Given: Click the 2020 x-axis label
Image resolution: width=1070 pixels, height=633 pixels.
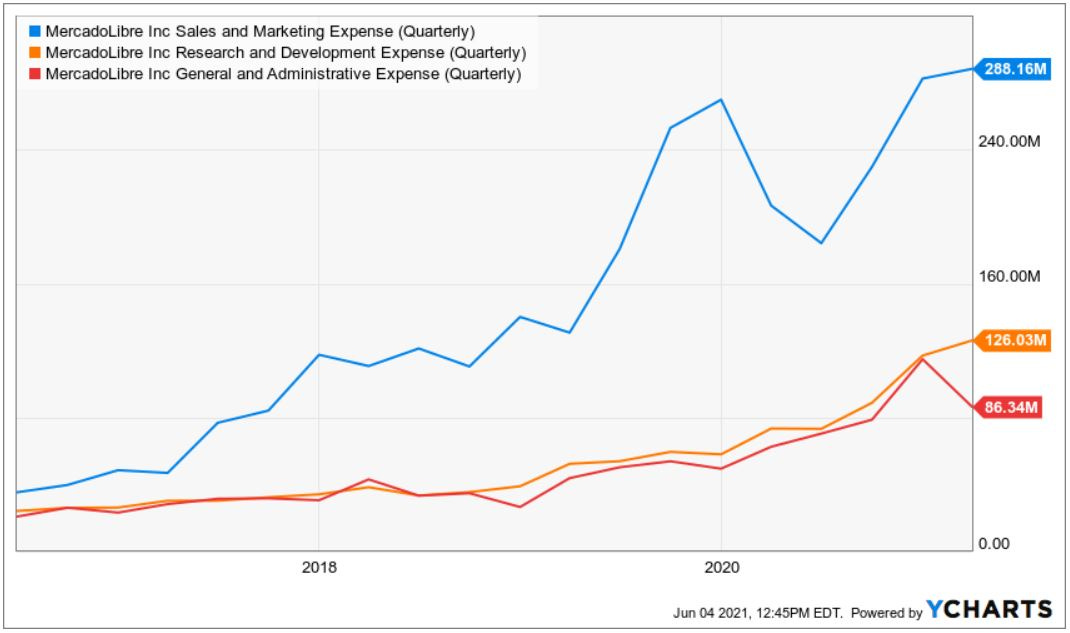Looking at the screenshot, I should pos(721,568).
